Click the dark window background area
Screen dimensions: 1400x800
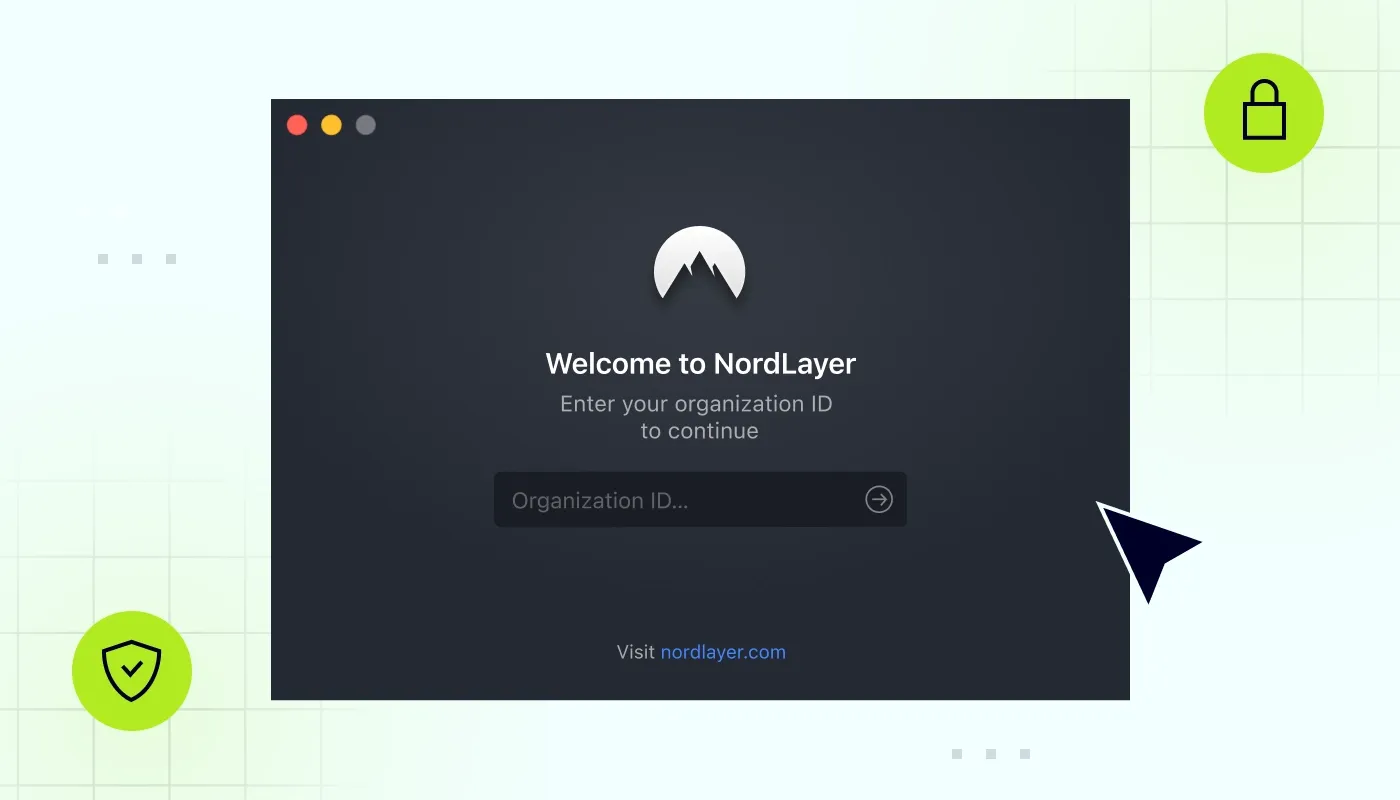click(450, 590)
